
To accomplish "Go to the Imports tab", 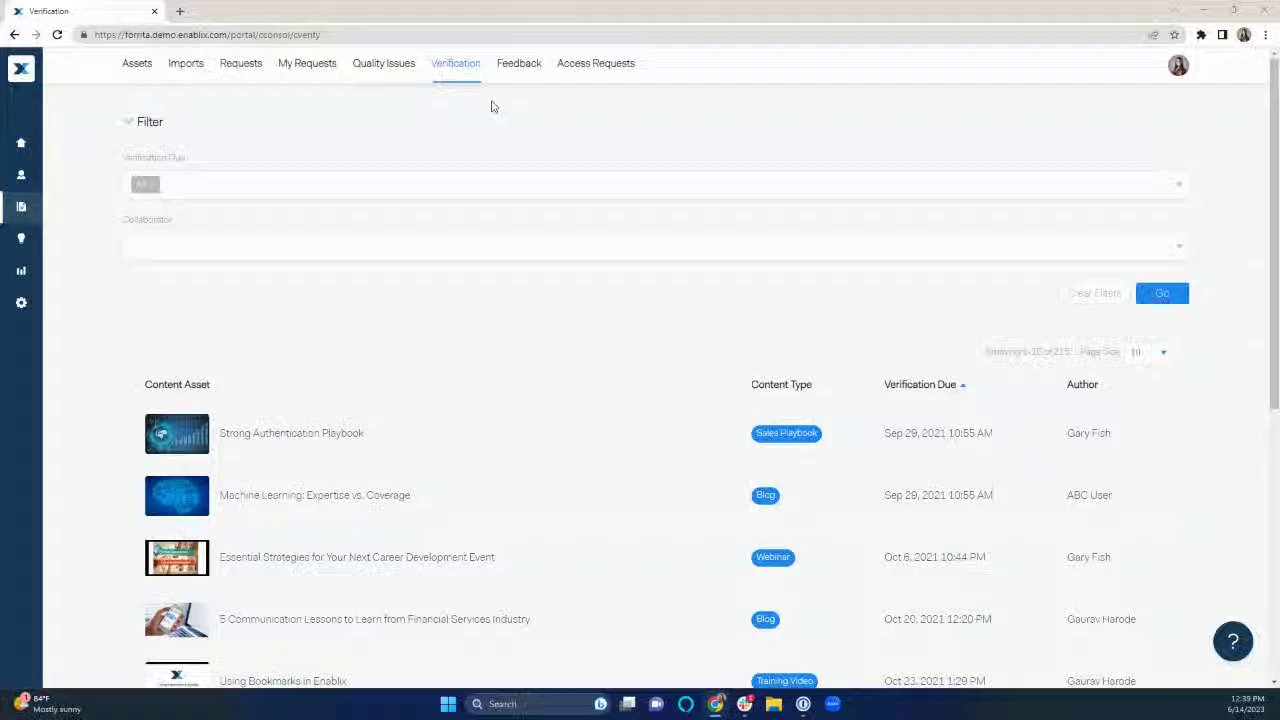I will click(x=186, y=63).
